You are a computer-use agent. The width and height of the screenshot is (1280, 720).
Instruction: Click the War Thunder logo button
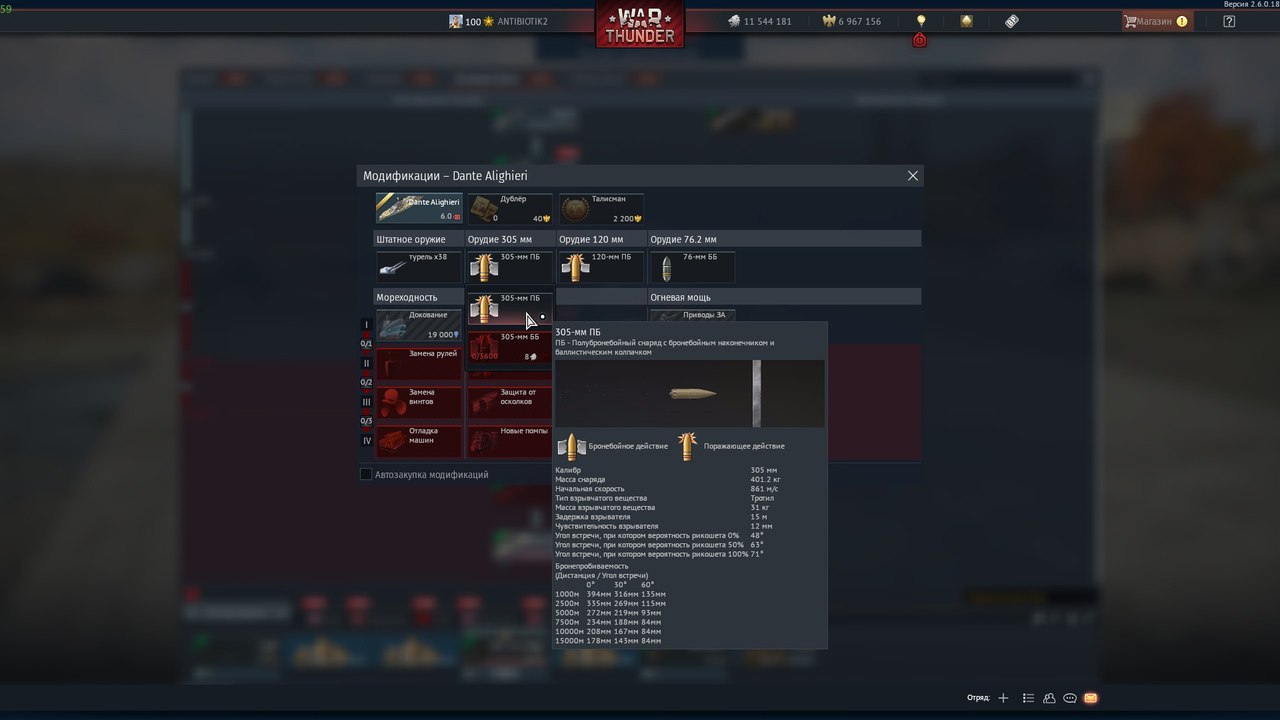point(640,24)
